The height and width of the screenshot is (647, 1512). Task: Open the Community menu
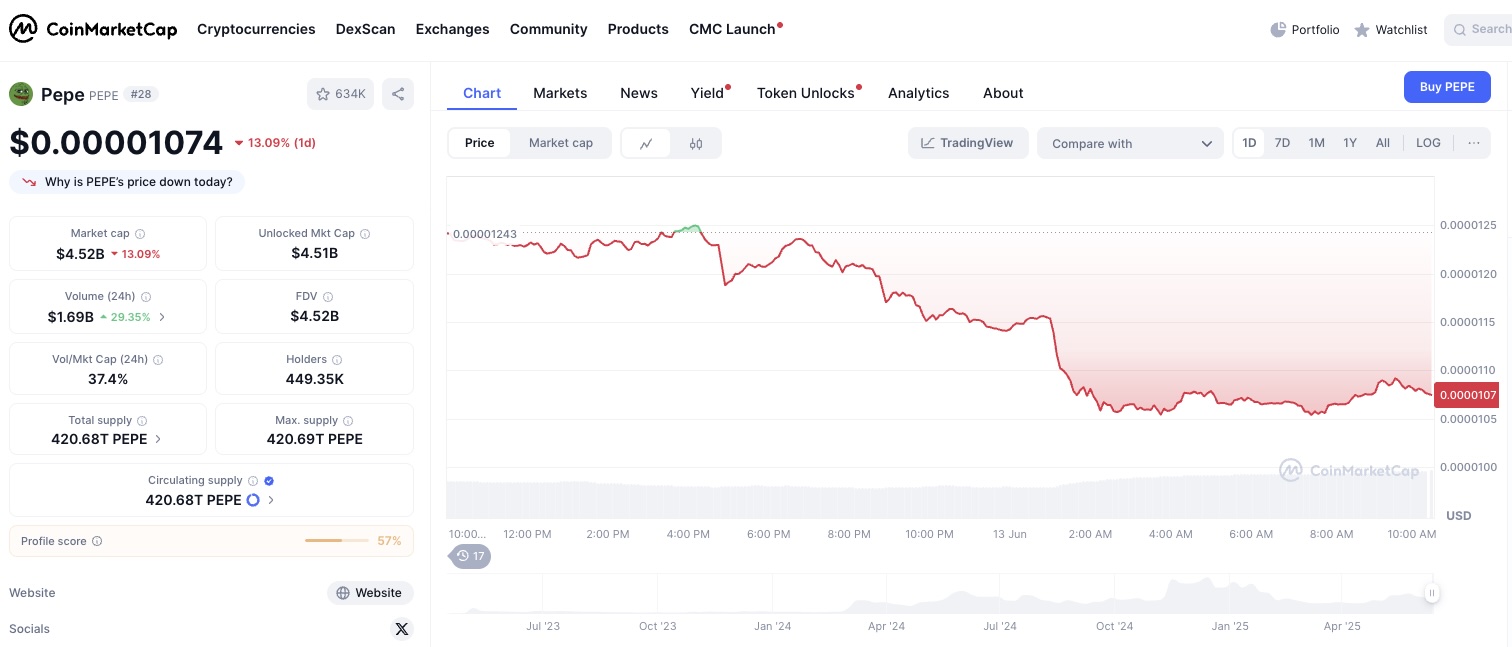[x=549, y=29]
